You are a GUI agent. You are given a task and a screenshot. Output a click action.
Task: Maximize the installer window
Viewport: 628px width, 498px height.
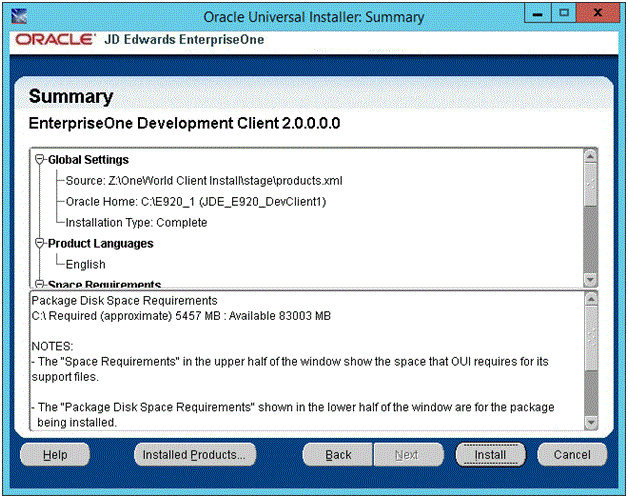click(564, 13)
